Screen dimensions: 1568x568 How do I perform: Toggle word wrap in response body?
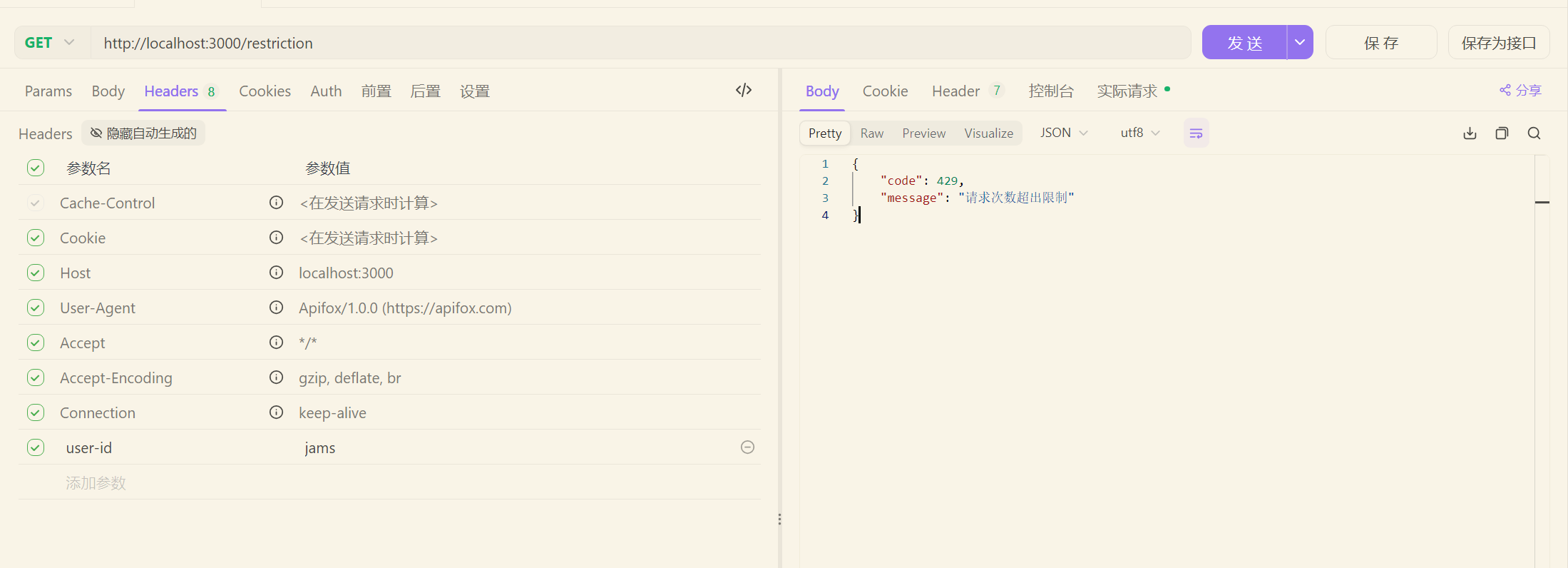1196,133
